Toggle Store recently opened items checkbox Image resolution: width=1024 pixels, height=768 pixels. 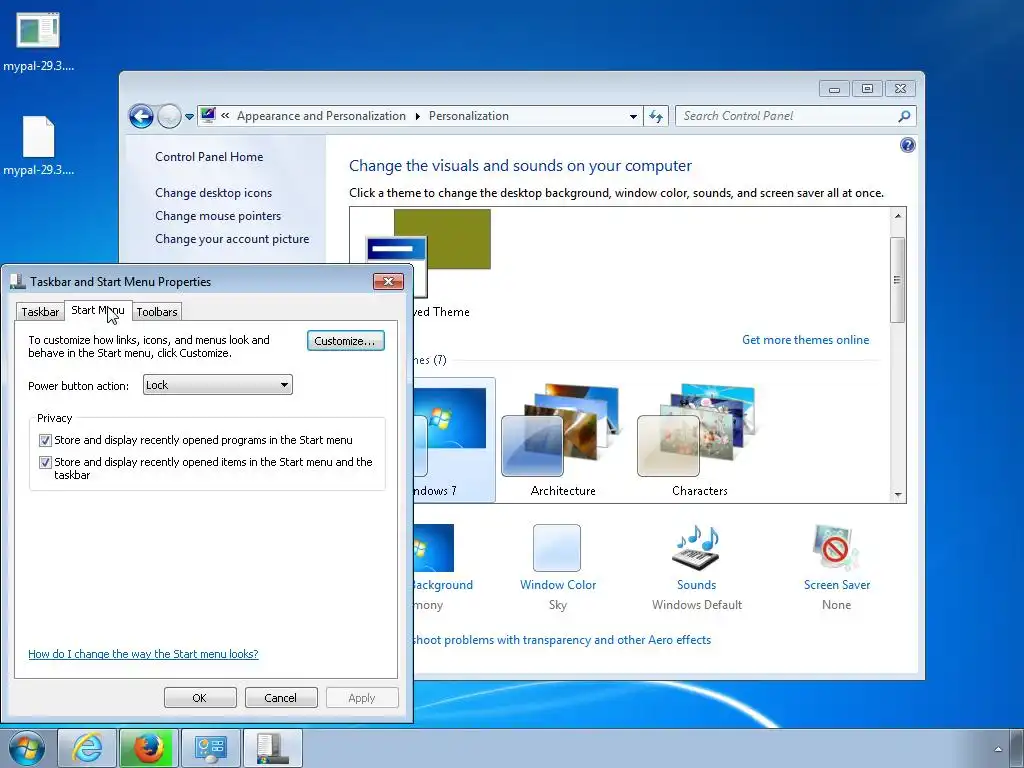click(x=45, y=462)
